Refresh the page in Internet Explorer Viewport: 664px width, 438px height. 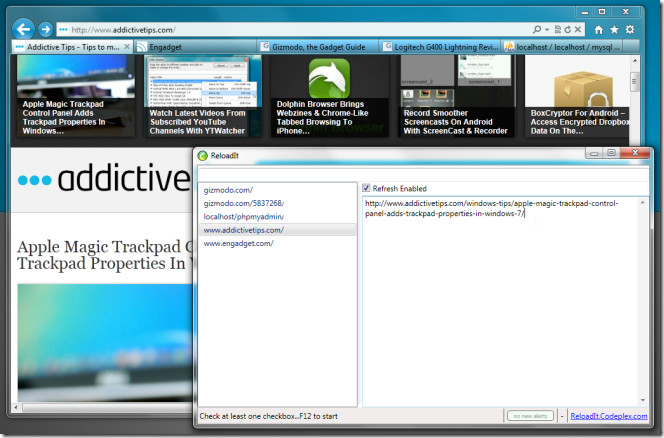(567, 29)
